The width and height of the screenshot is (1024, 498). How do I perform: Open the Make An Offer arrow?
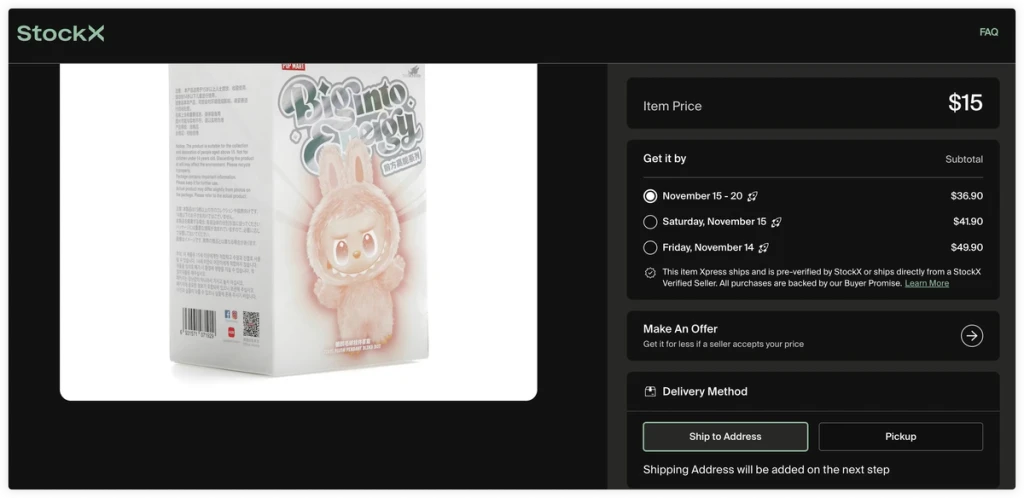[971, 335]
